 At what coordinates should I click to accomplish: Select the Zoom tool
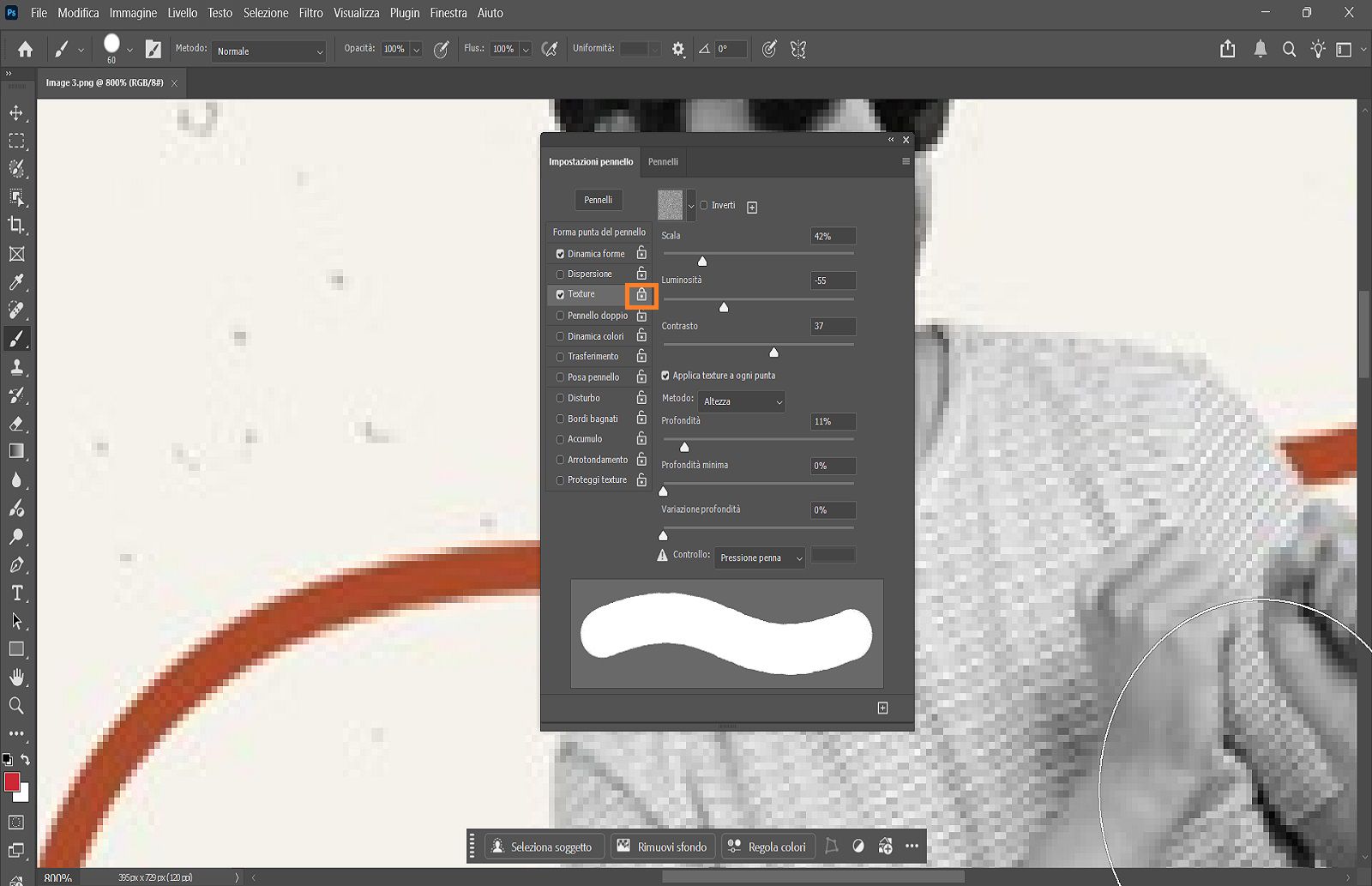pyautogui.click(x=17, y=705)
